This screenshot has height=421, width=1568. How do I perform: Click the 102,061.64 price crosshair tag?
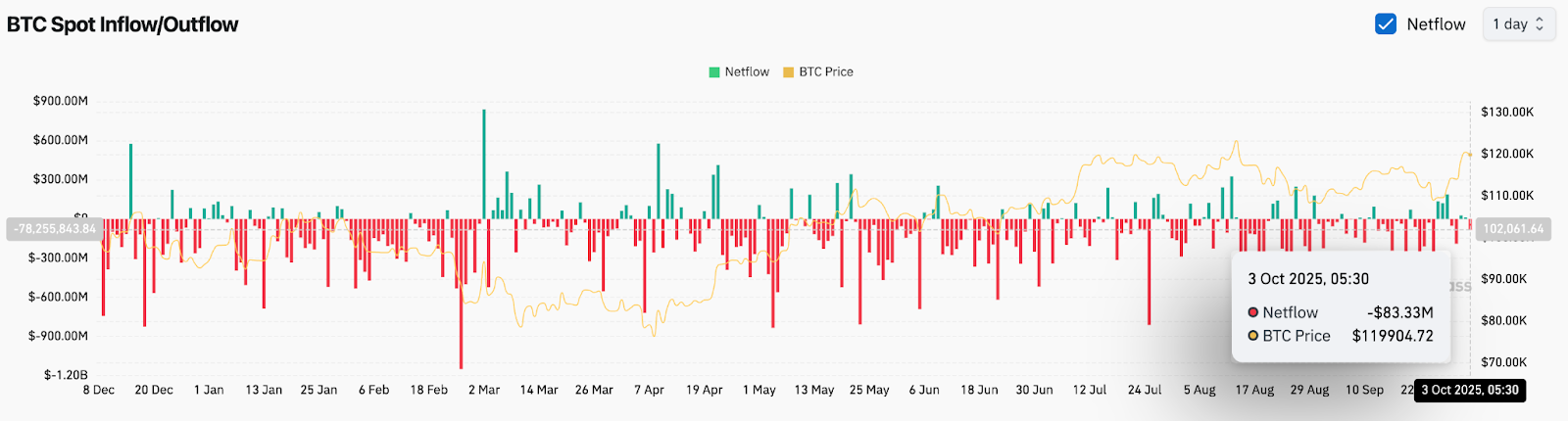point(1513,229)
